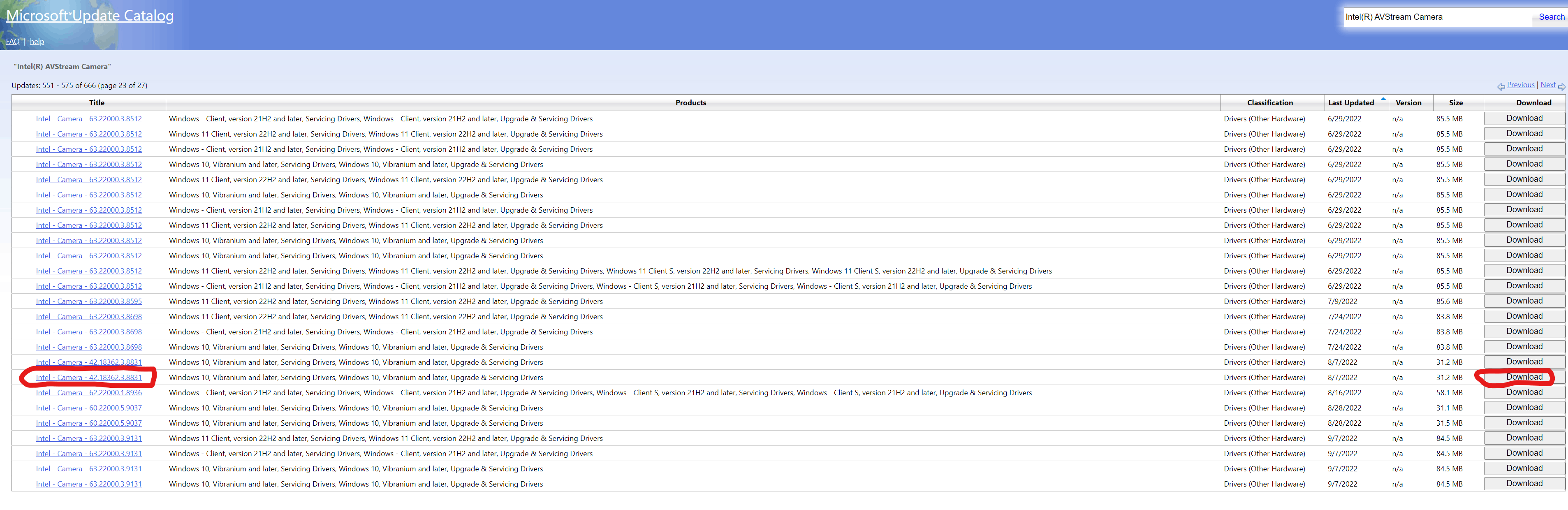The height and width of the screenshot is (510, 1568).
Task: Click the left arrow icon beside Previous
Action: coord(1501,86)
